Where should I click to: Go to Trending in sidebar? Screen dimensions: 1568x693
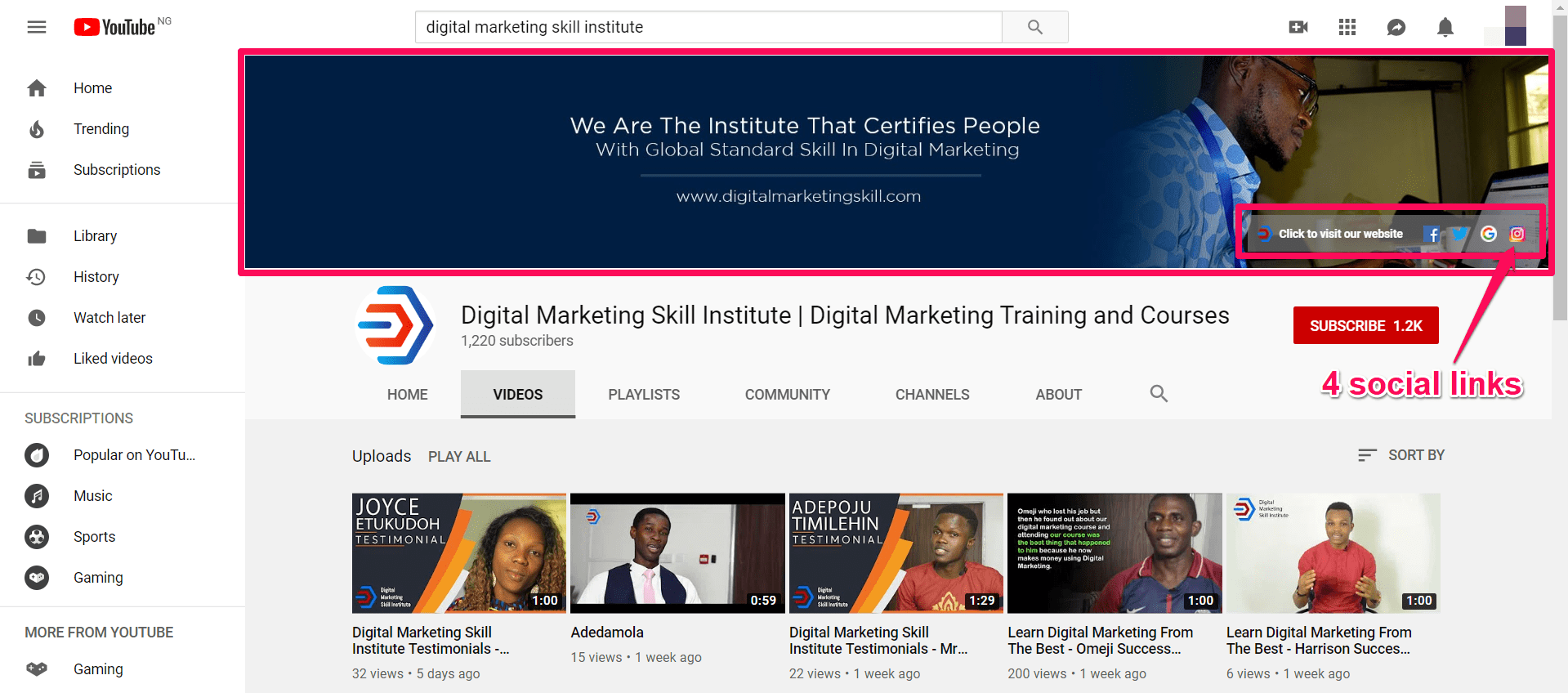[101, 129]
